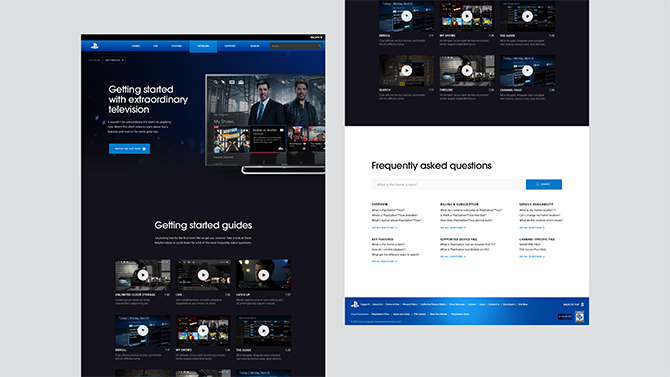Play The Guide video on right page
The image size is (670, 377).
point(528,16)
